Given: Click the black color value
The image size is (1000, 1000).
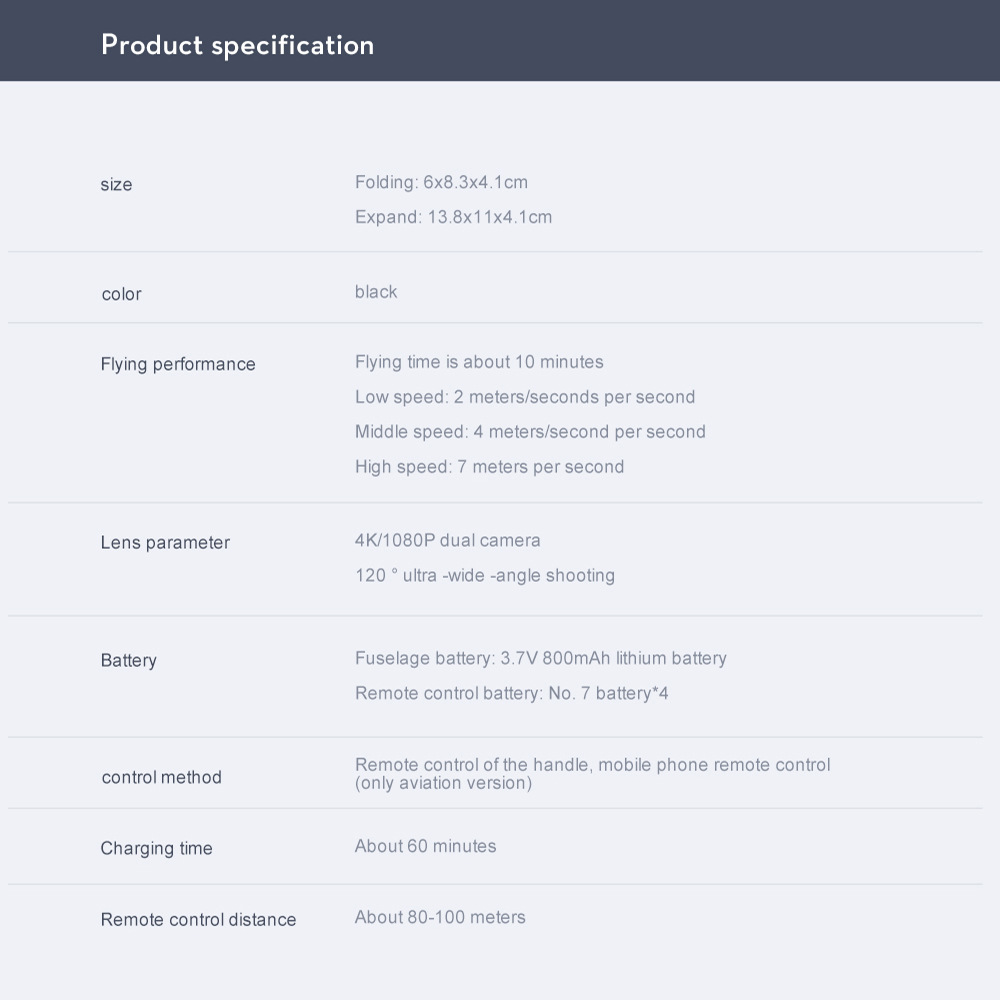Looking at the screenshot, I should point(376,291).
